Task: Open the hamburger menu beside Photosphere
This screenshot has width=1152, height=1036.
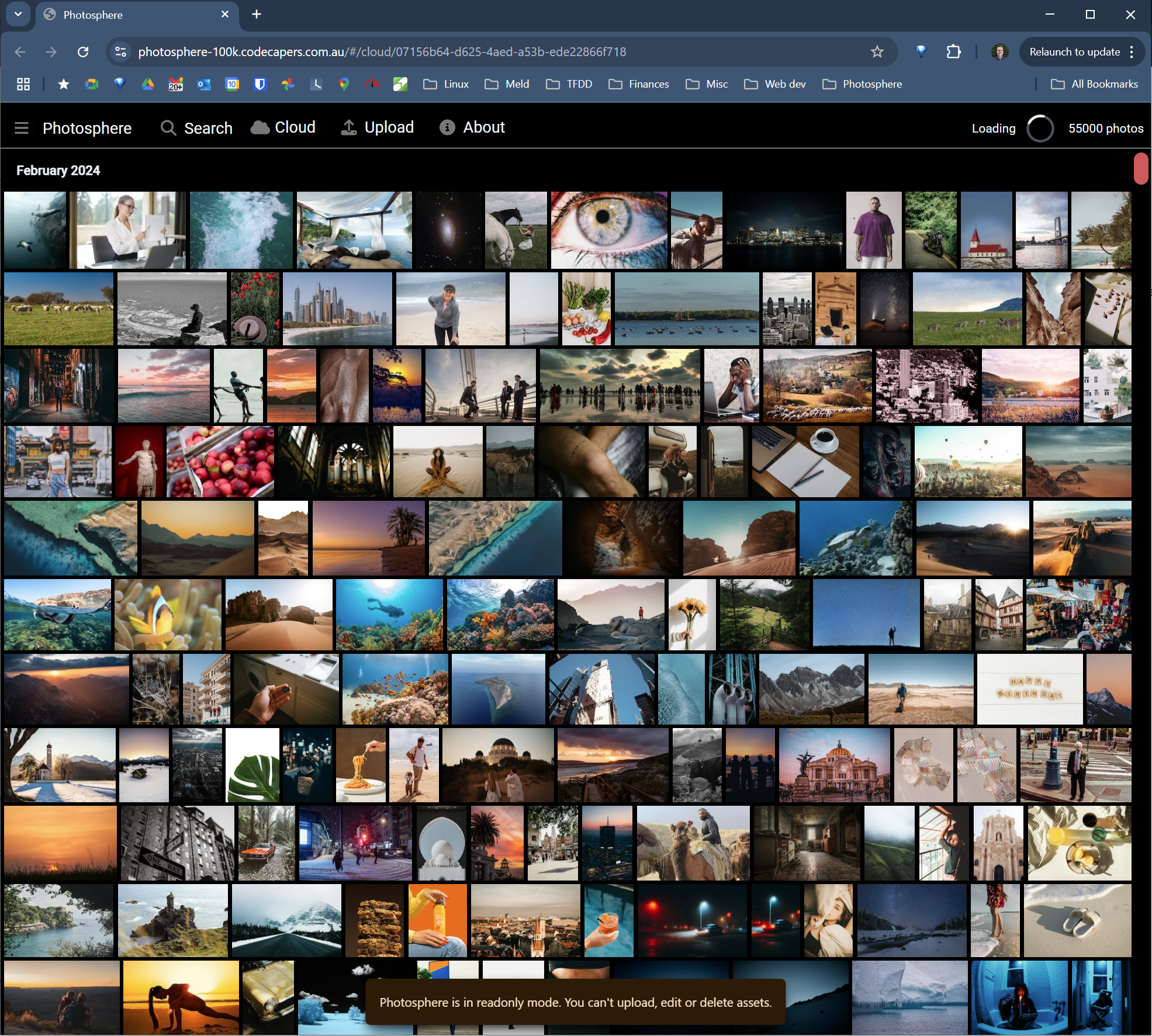Action: click(x=22, y=128)
